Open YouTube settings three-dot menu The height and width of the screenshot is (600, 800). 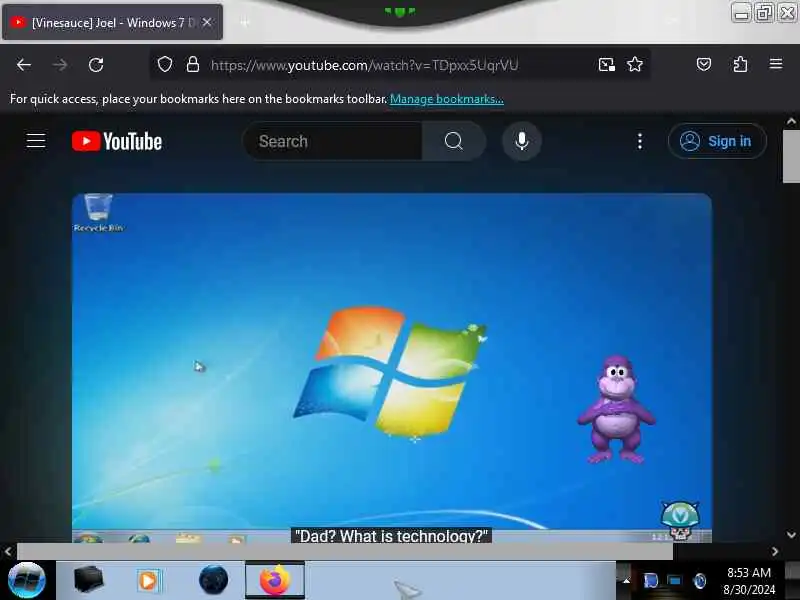point(640,141)
